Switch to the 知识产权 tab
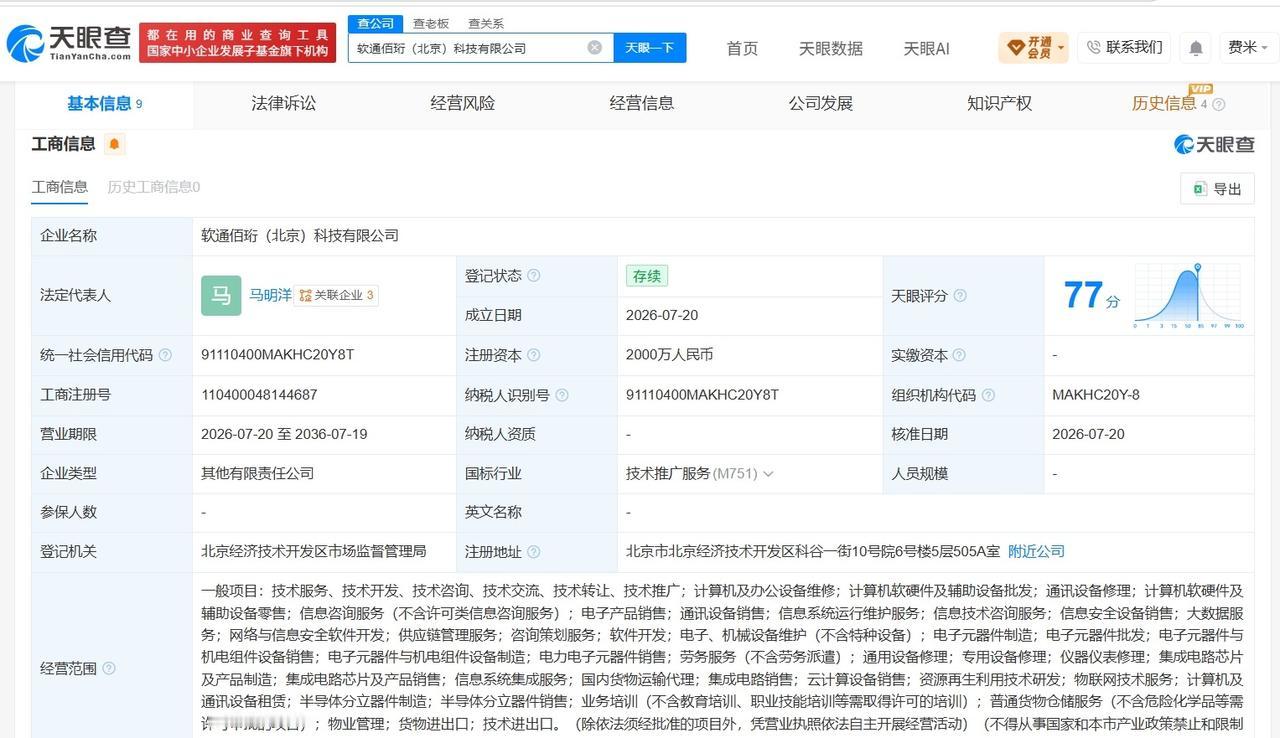 [x=999, y=103]
